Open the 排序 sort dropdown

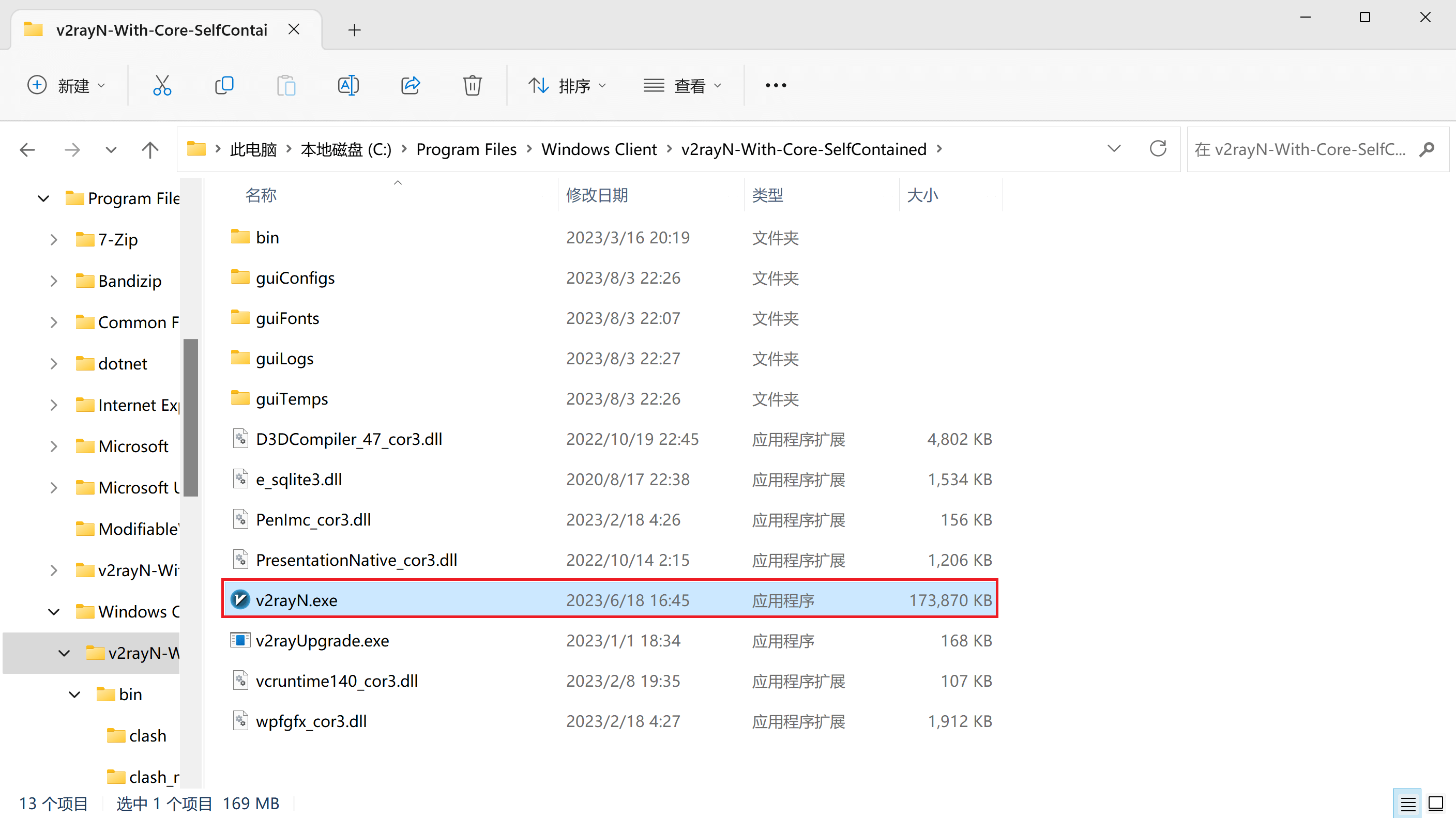tap(569, 85)
